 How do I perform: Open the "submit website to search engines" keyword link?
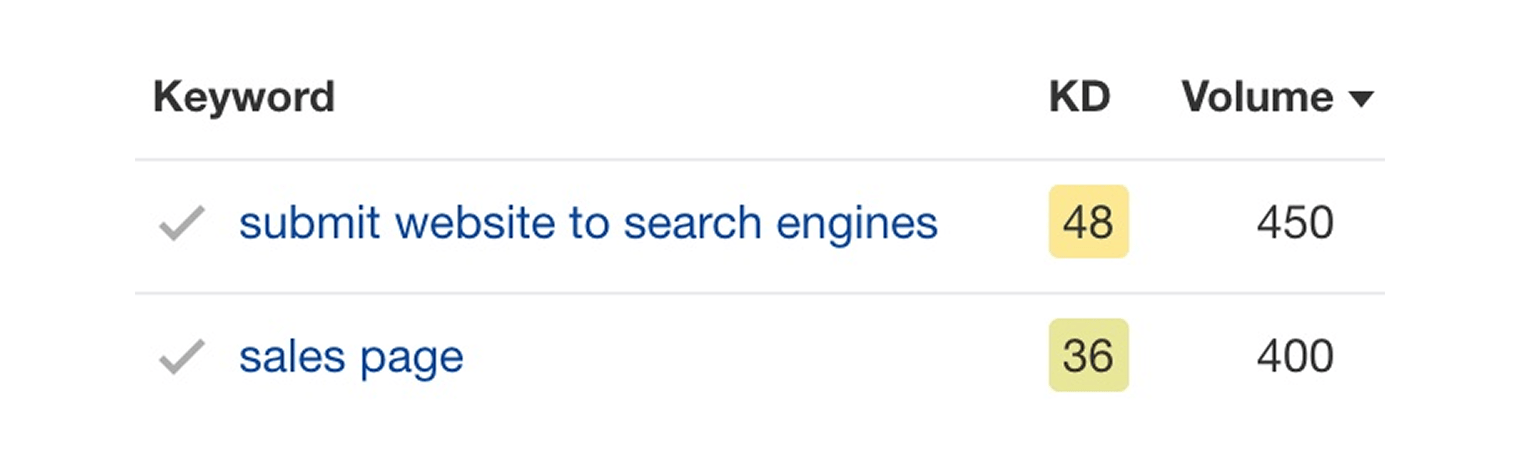[588, 223]
